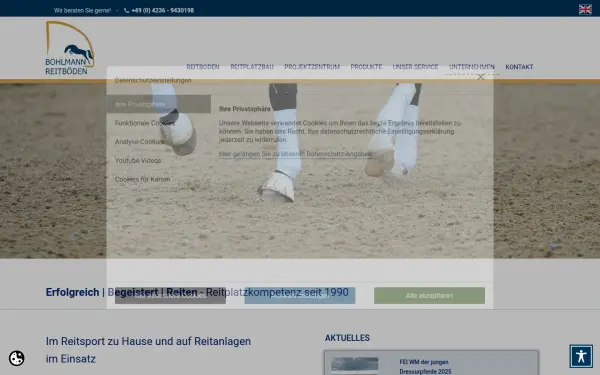This screenshot has width=600, height=375.
Task: Click the 'Wir beraten Sie gerne!' text
Action: coord(82,10)
